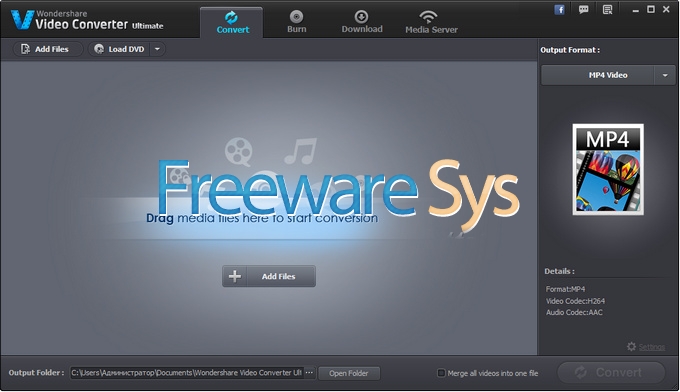Click the large Convert button
Viewport: 680px width, 392px height.
tap(611, 372)
